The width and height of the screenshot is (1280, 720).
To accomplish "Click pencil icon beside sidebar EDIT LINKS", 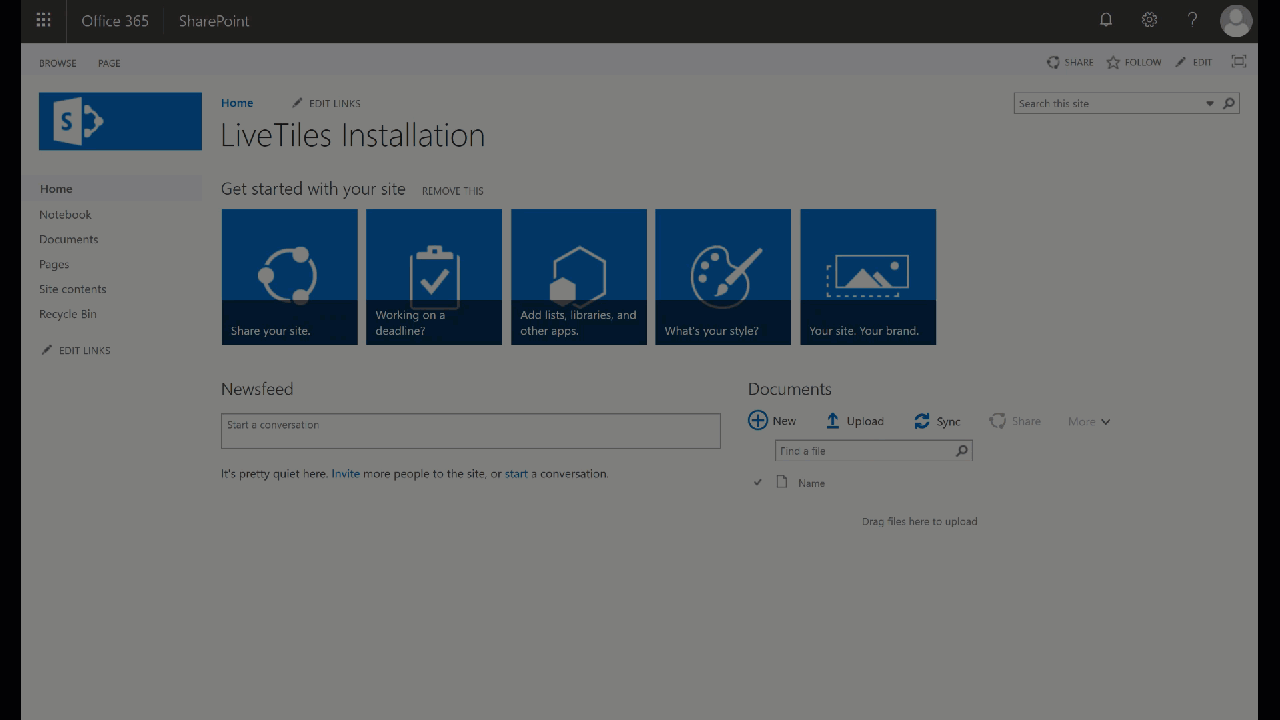I will [x=46, y=350].
